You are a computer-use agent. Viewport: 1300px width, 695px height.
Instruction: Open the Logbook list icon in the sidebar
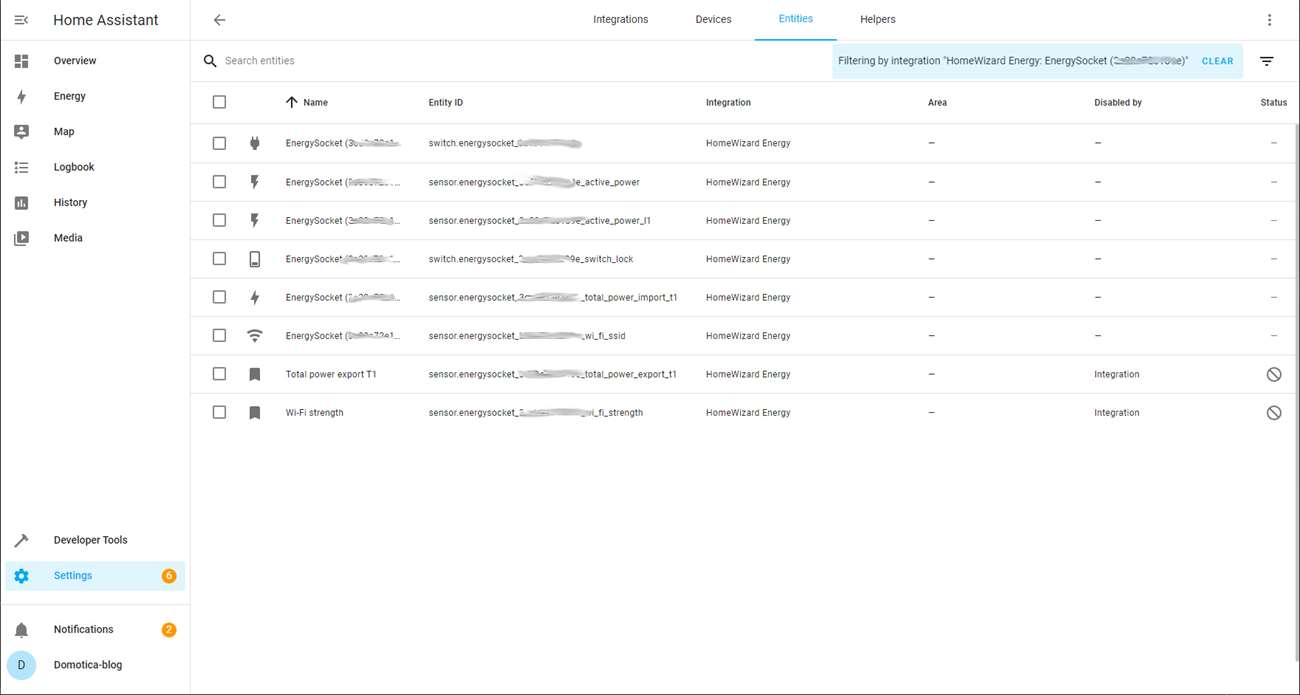coord(21,168)
